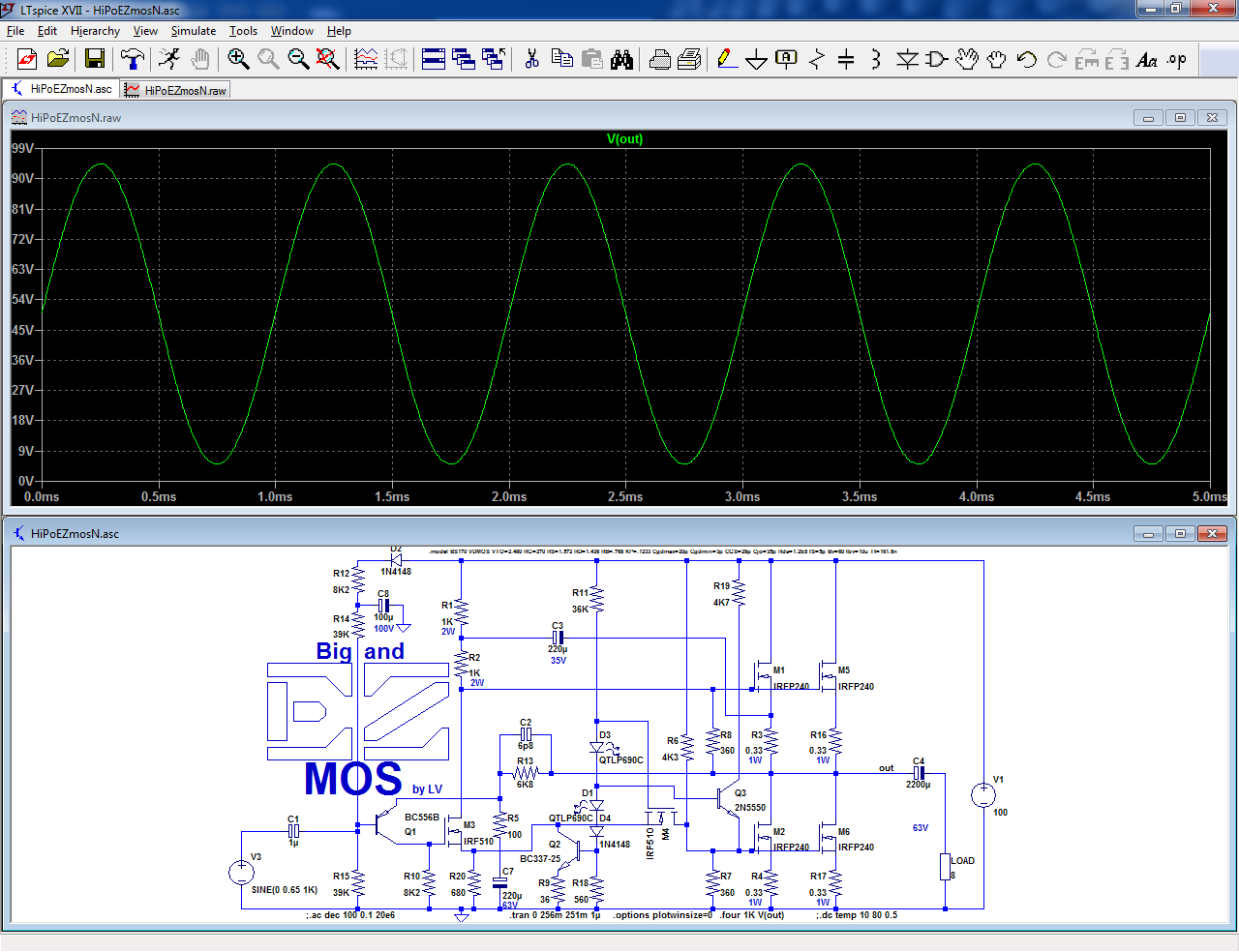Click the 2.5ms horizontal axis label
Image resolution: width=1239 pixels, height=952 pixels.
[x=625, y=497]
